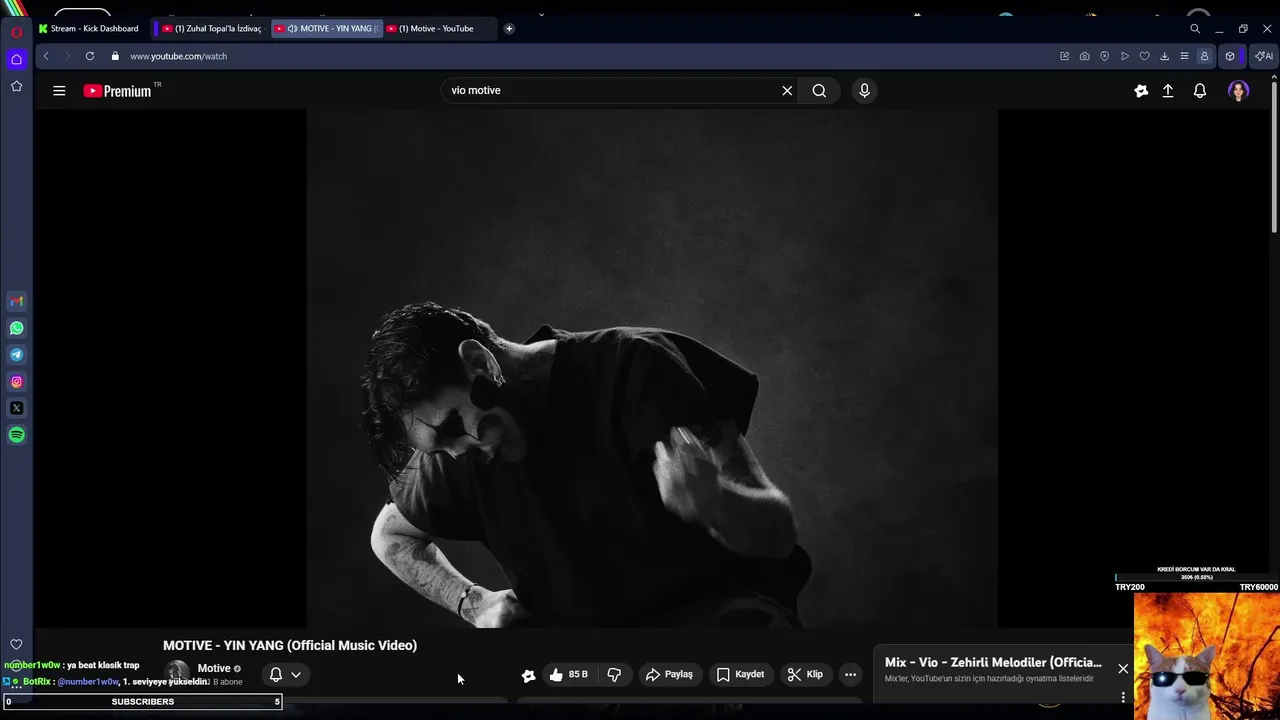Open YouTube Premium perks star icon

(x=1141, y=91)
